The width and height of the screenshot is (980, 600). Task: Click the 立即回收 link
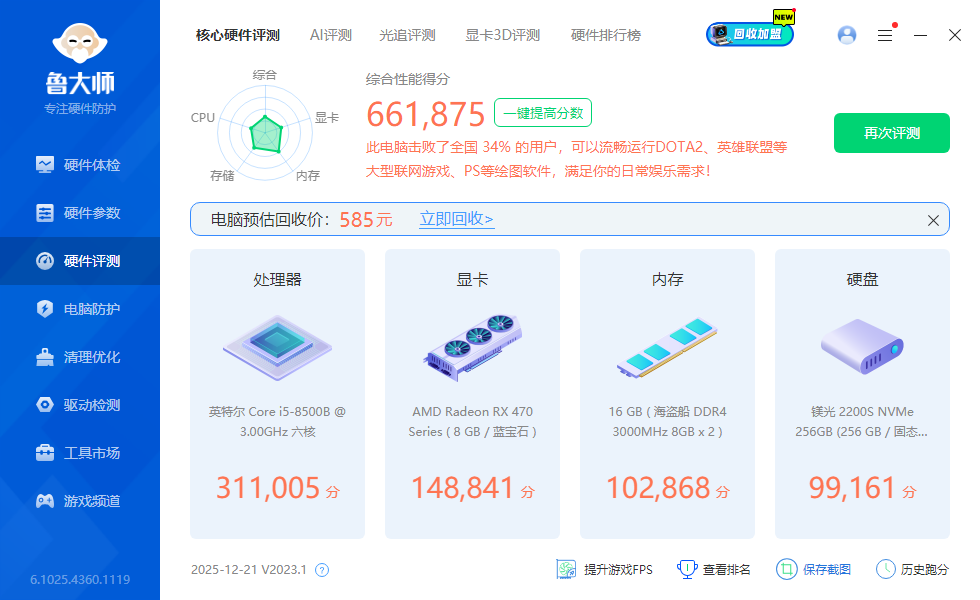pos(456,219)
